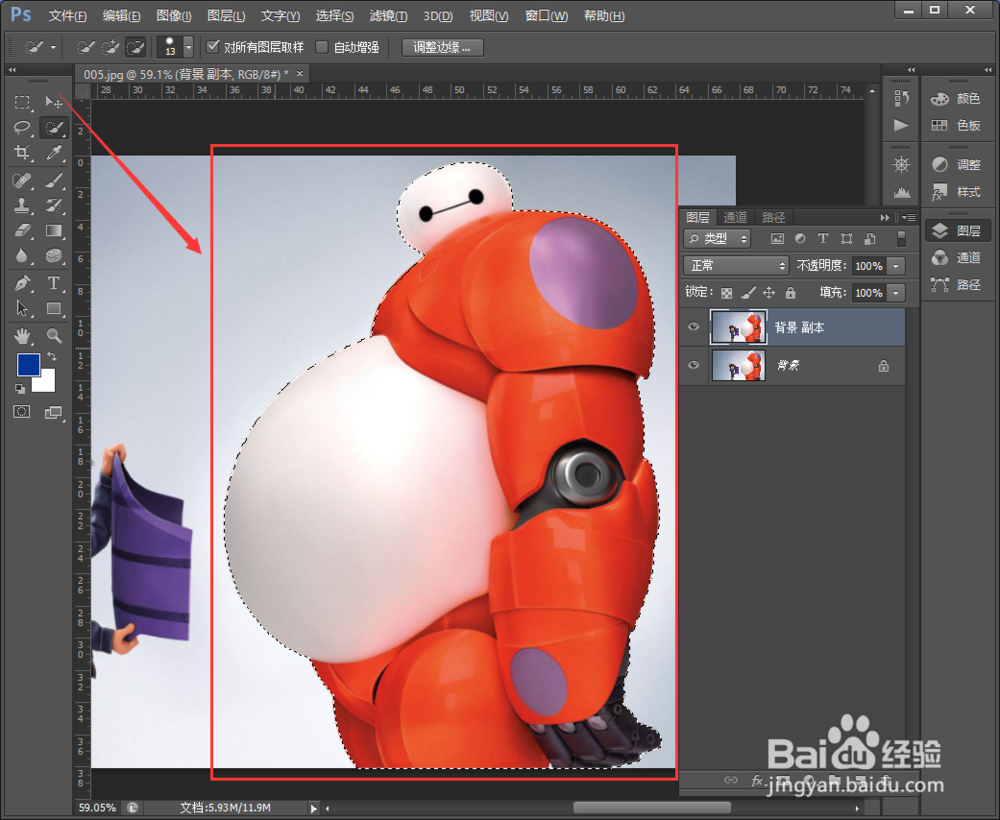Select the Lasso tool

click(x=22, y=127)
